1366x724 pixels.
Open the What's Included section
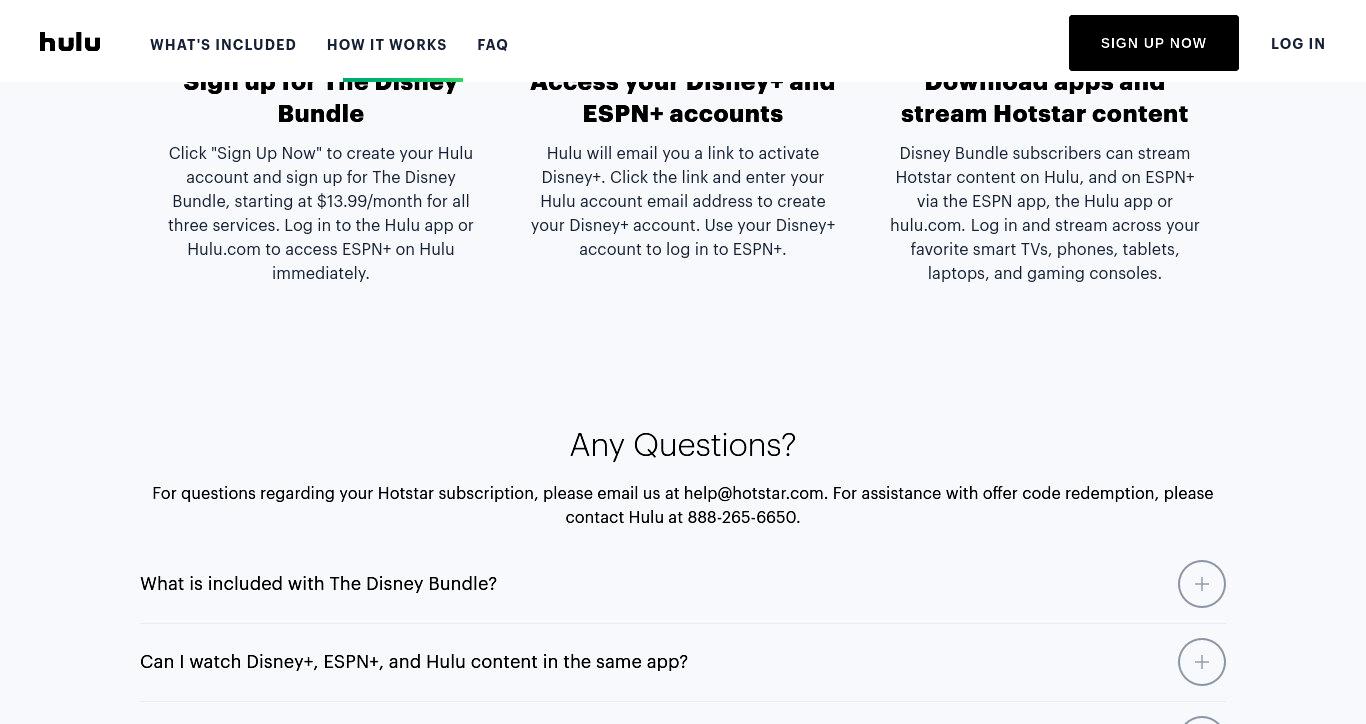pos(223,45)
